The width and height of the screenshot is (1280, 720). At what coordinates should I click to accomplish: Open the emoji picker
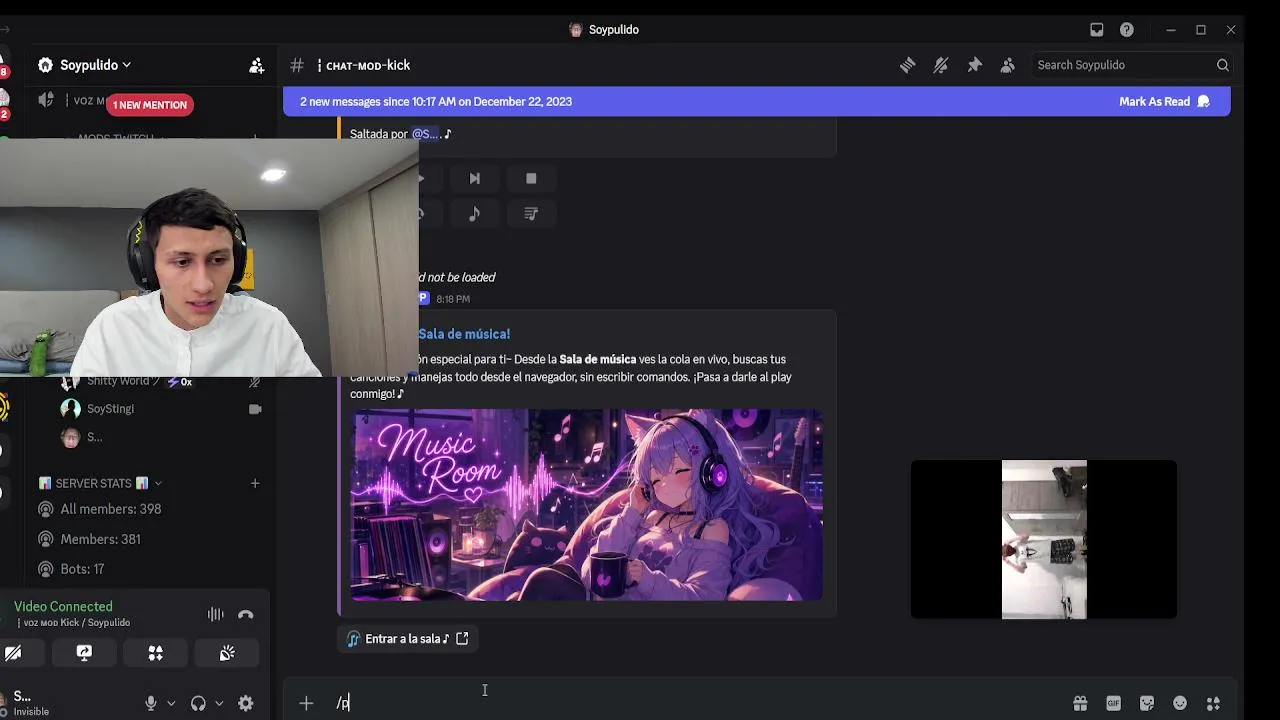(x=1180, y=703)
